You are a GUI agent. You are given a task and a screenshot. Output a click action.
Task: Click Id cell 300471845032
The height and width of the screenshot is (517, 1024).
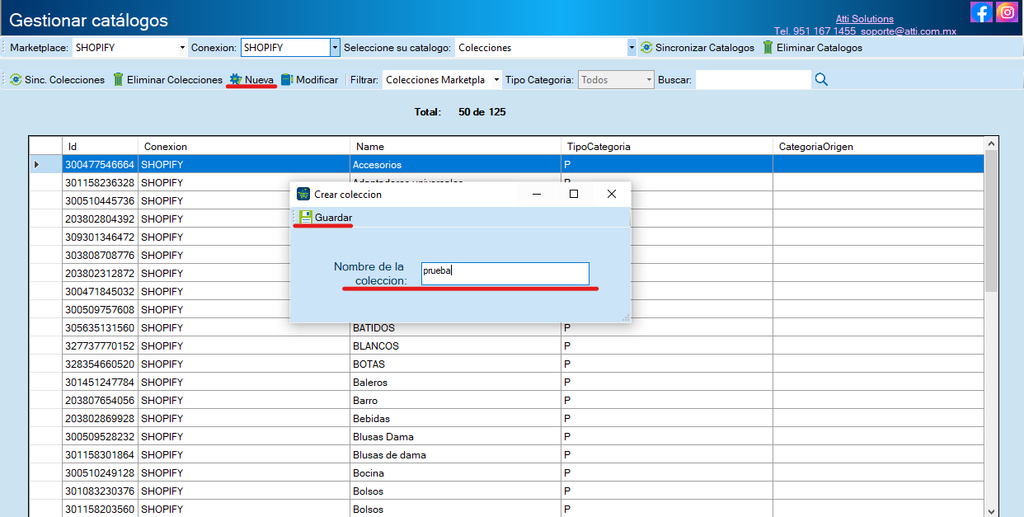(100, 291)
